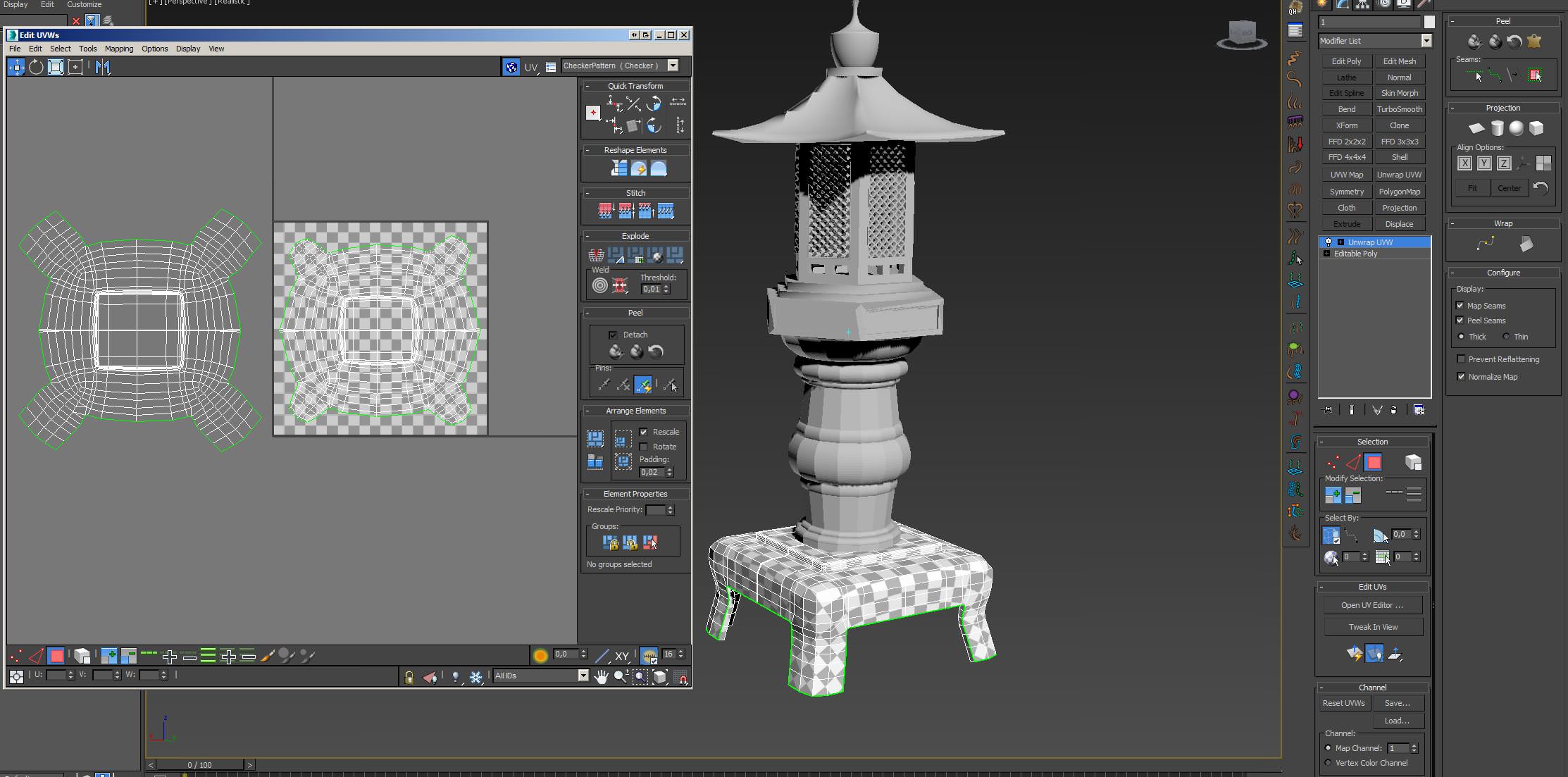
Task: Click the cylindrical projection icon
Action: tap(1497, 128)
